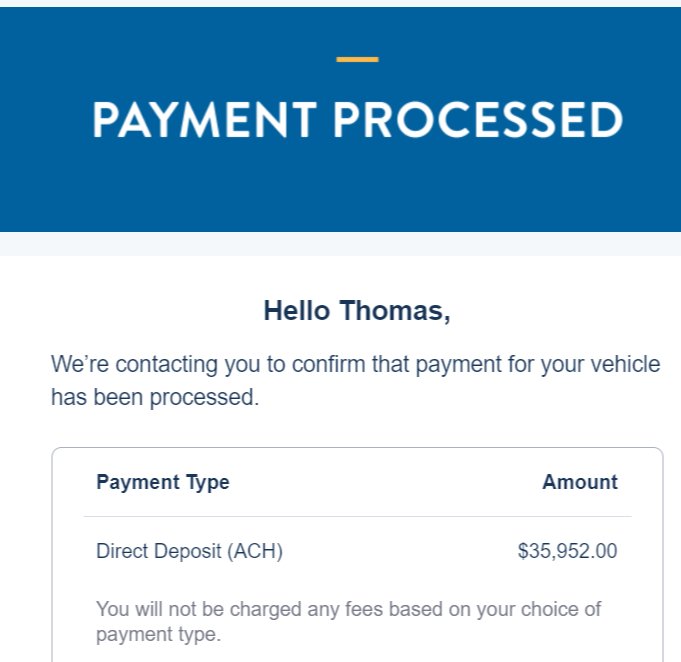The height and width of the screenshot is (662, 681).
Task: Click the yellow accent dash above heading
Action: [x=357, y=60]
